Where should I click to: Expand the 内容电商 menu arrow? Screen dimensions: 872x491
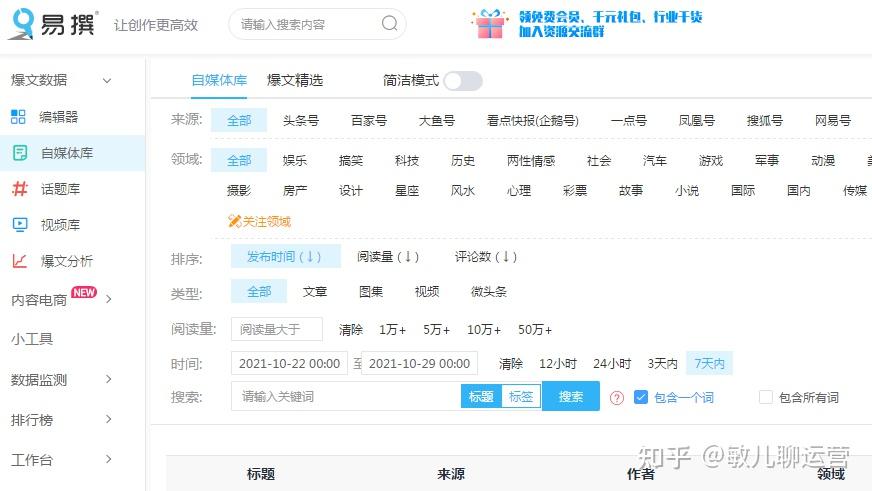click(x=109, y=299)
